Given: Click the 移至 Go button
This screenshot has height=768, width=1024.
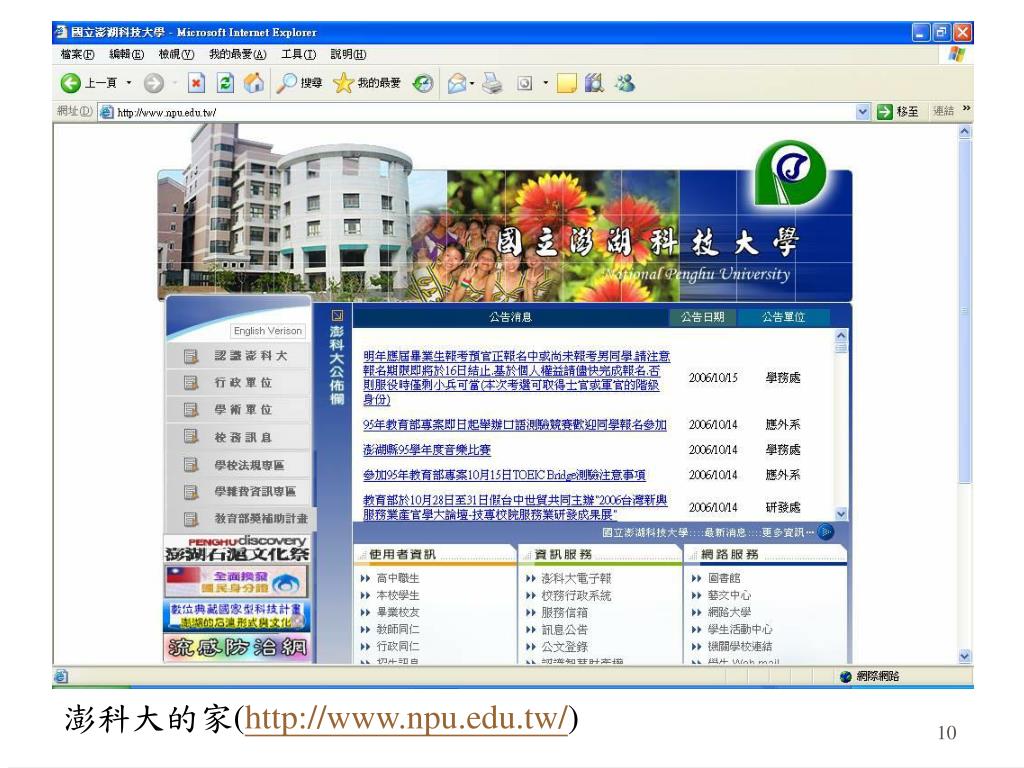Looking at the screenshot, I should pos(897,112).
